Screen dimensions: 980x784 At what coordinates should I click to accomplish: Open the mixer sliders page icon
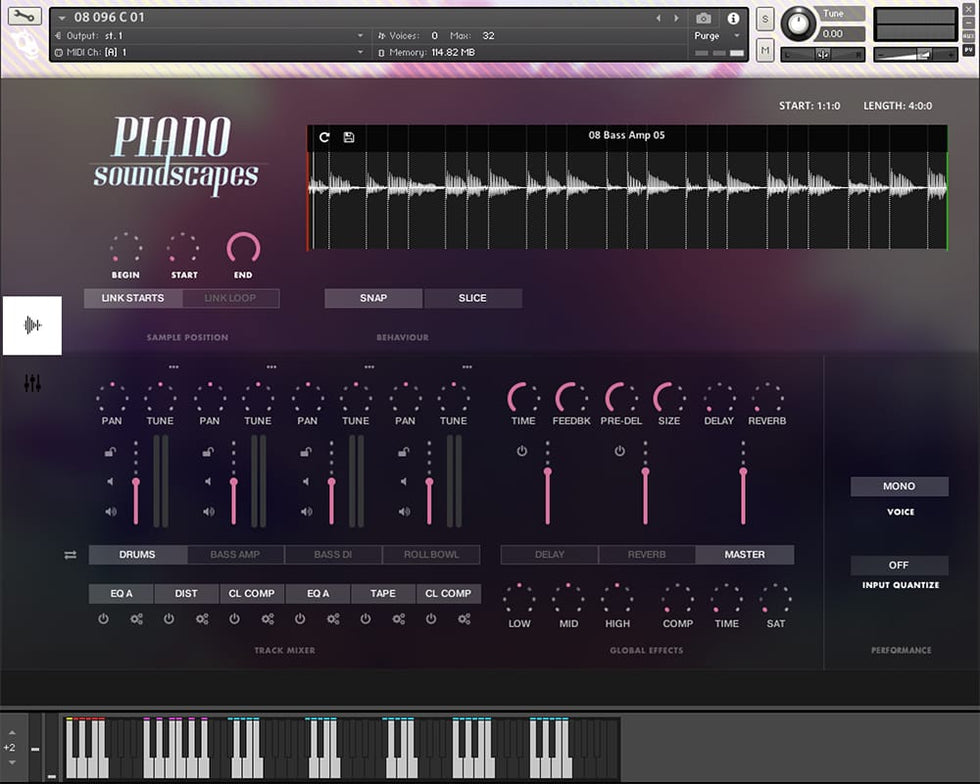[32, 383]
